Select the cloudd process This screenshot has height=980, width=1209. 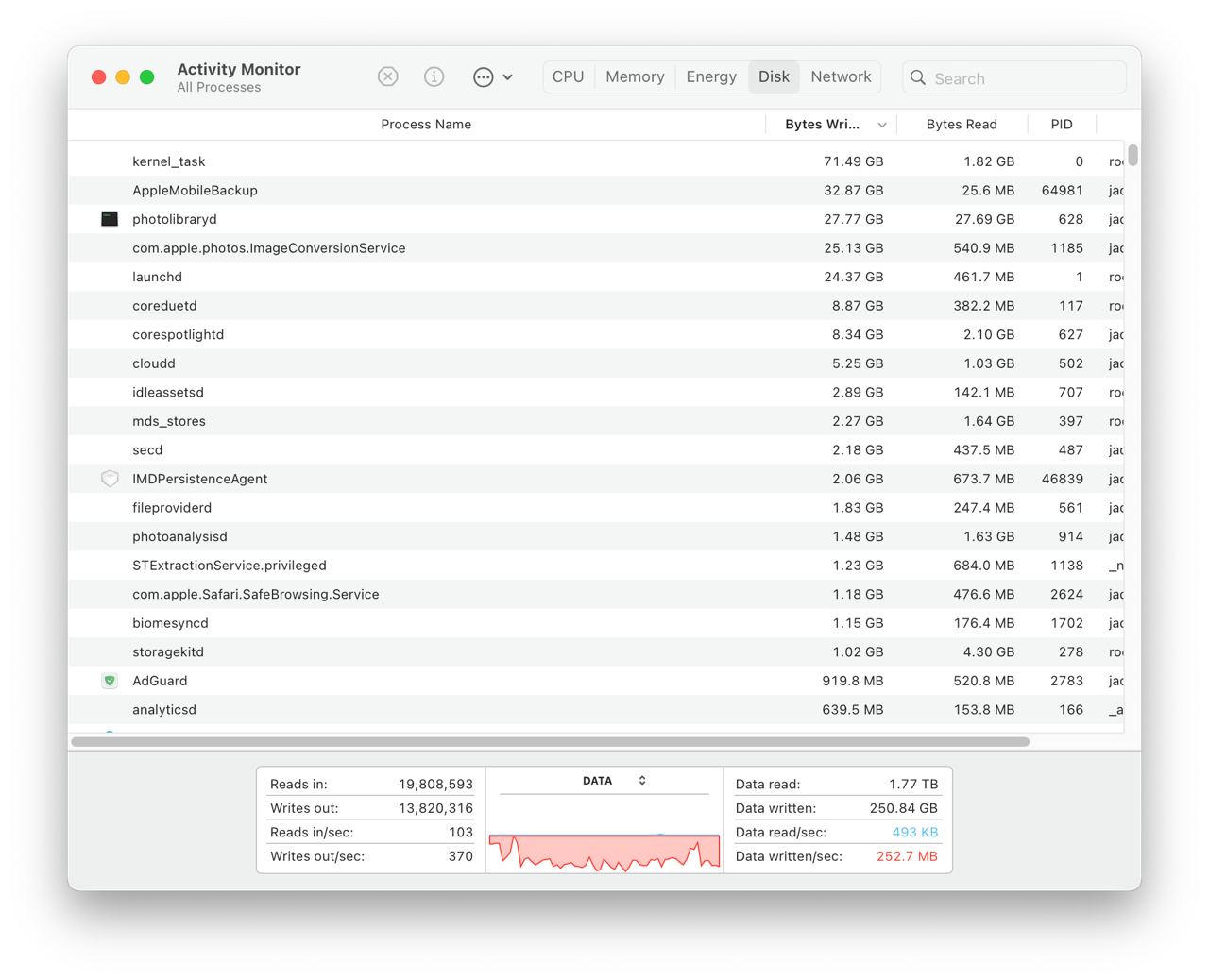154,363
